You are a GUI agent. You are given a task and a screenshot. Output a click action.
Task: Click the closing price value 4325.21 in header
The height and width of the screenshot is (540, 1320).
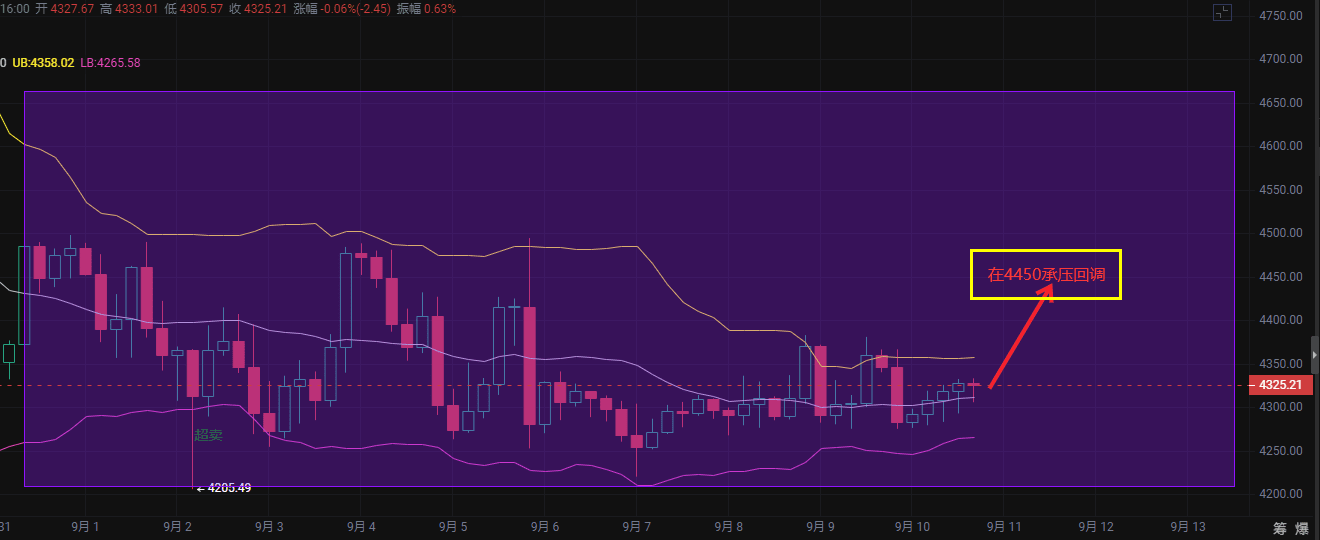pos(266,9)
